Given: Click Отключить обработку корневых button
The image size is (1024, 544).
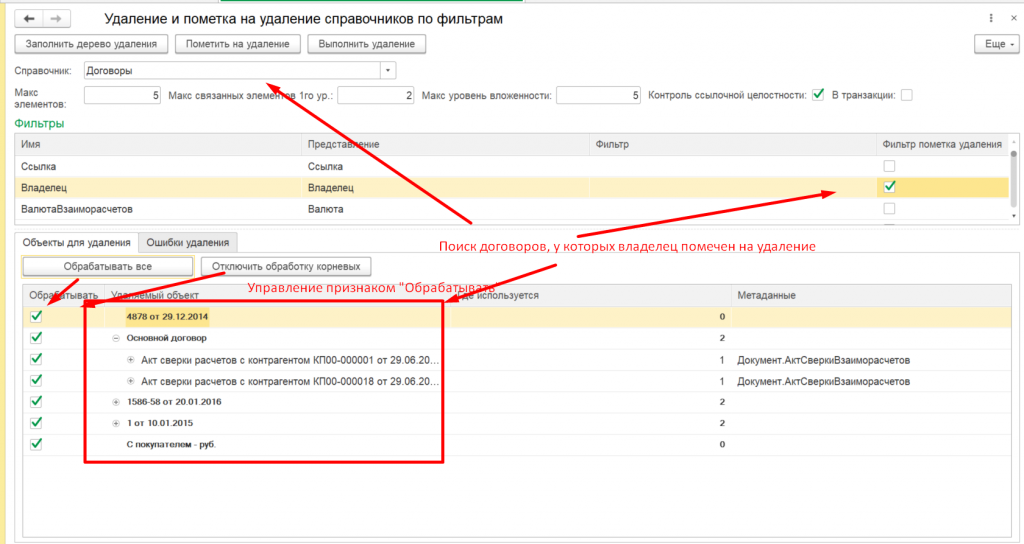Looking at the screenshot, I should coord(286,266).
